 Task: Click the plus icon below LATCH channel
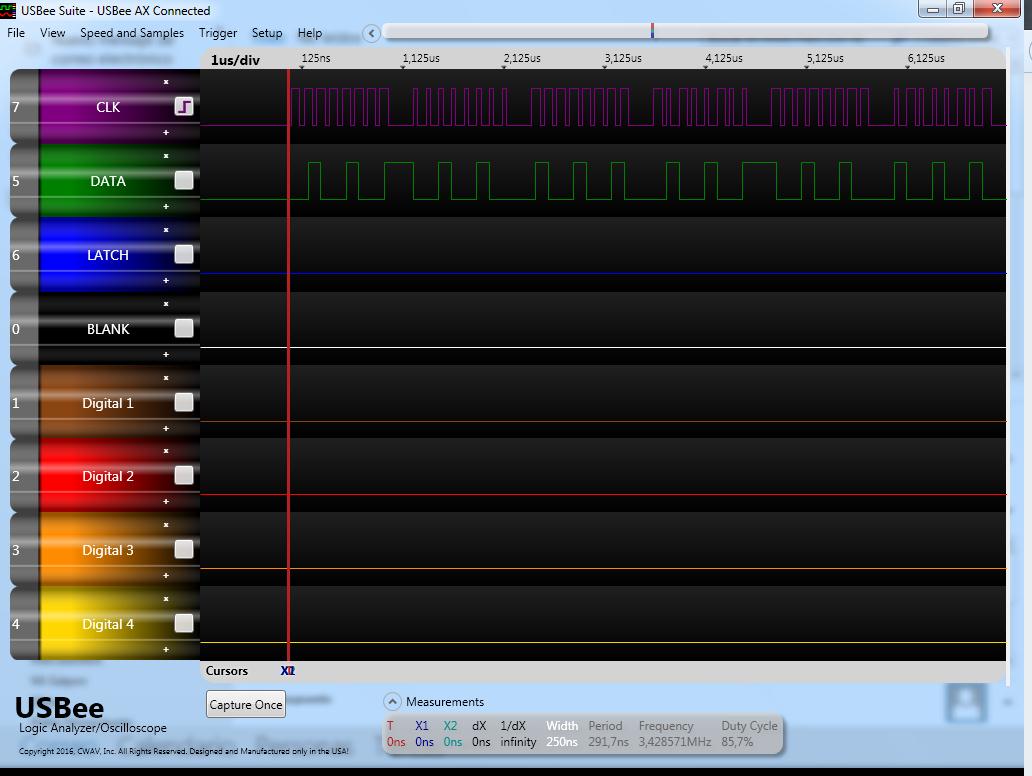tap(166, 280)
